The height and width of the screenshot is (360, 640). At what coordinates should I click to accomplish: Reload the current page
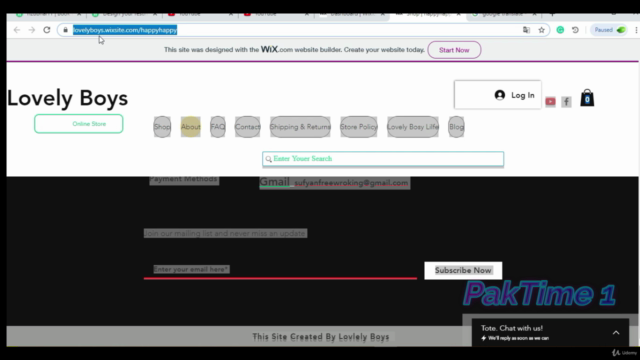pos(47,30)
